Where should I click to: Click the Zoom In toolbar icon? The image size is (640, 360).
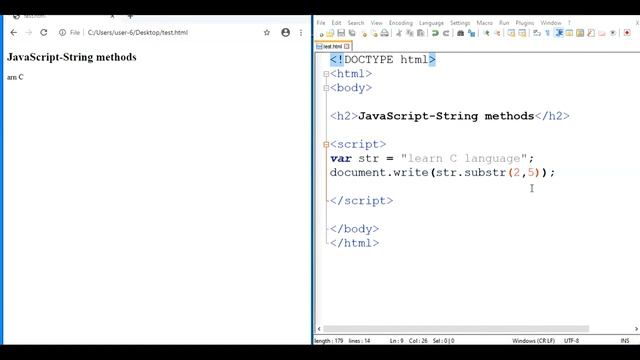pyautogui.click(x=486, y=33)
